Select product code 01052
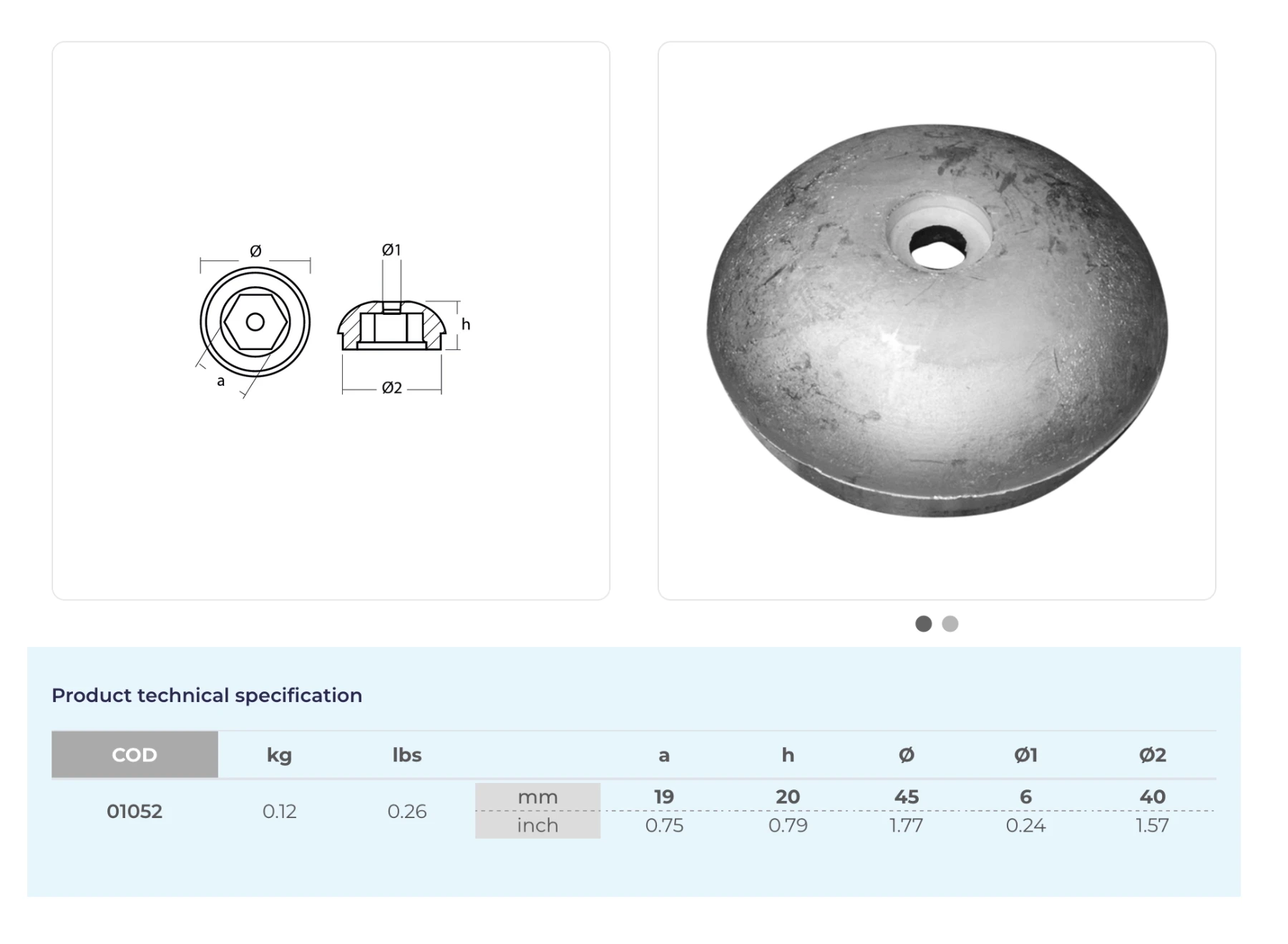This screenshot has height=944, width=1288. click(135, 811)
